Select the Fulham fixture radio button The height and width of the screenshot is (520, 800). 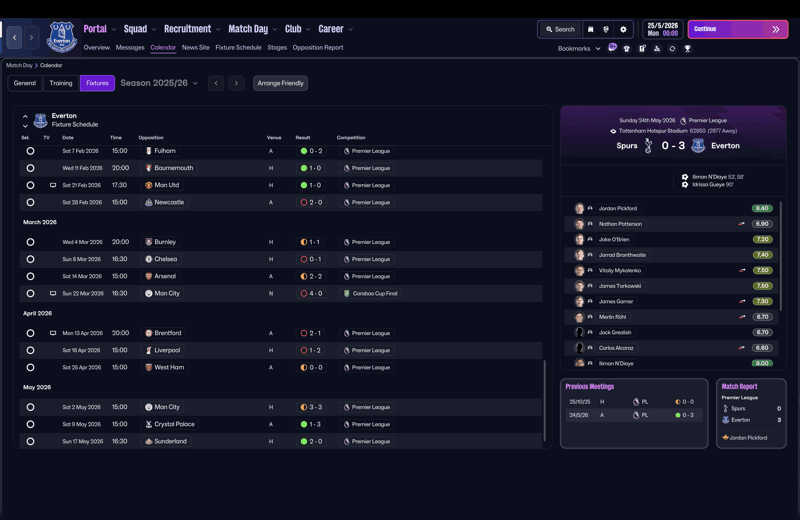(31, 151)
